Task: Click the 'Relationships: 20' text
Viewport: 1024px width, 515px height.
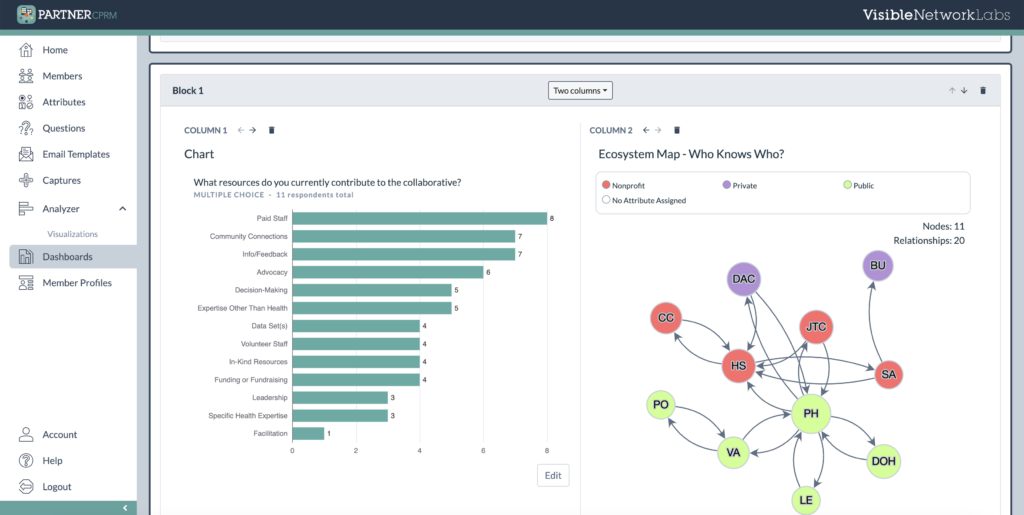Action: pos(929,241)
